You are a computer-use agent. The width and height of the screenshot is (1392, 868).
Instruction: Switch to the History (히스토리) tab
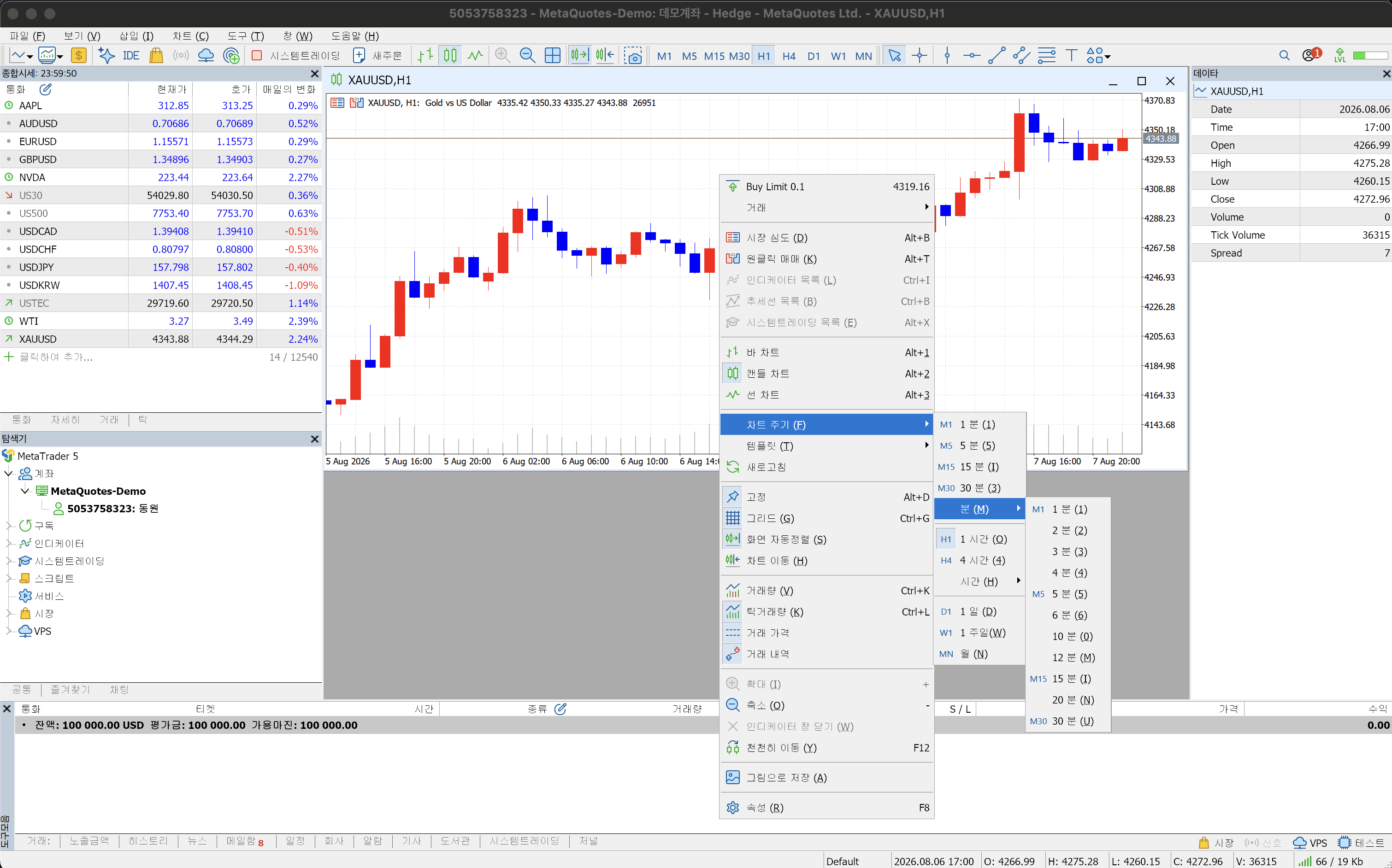pos(148,841)
